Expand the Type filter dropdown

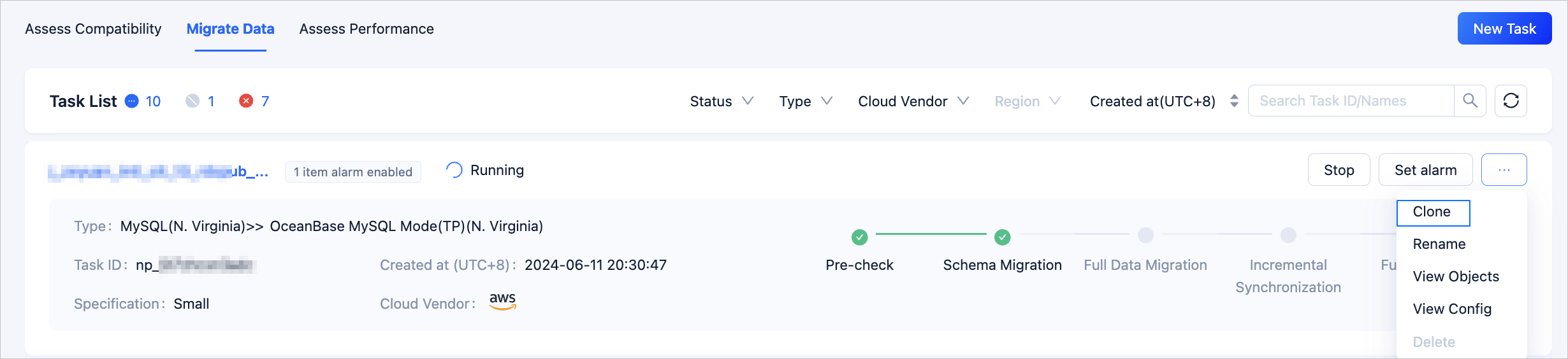(x=806, y=101)
